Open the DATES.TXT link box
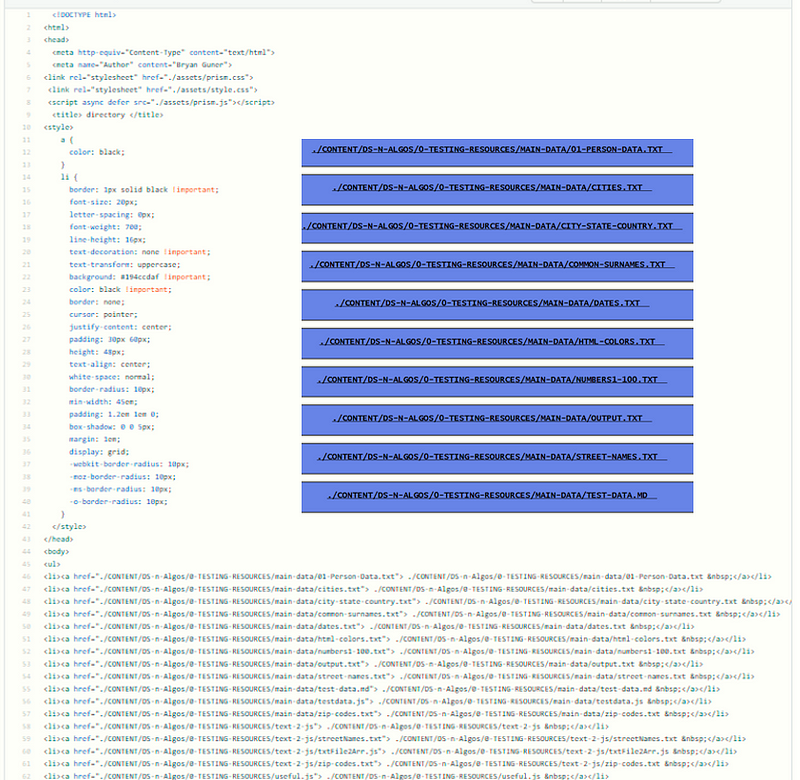The image size is (800, 780). pos(497,305)
